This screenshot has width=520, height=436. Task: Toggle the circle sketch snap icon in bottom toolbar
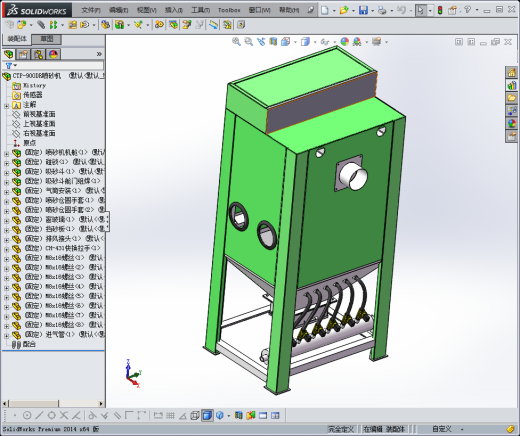point(27,415)
